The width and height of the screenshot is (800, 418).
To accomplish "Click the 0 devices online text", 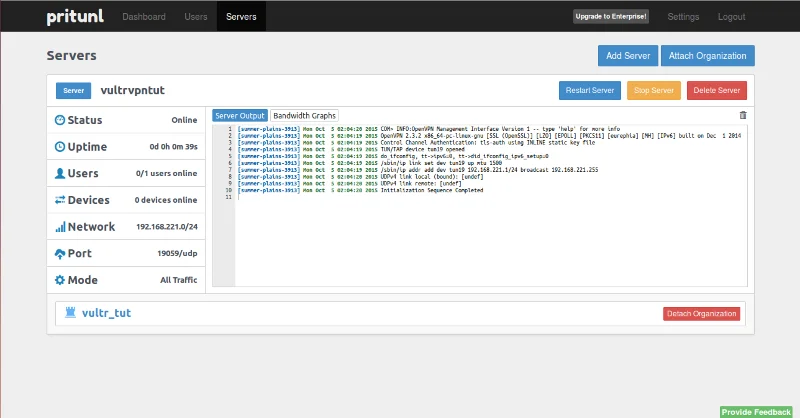I will click(x=166, y=200).
